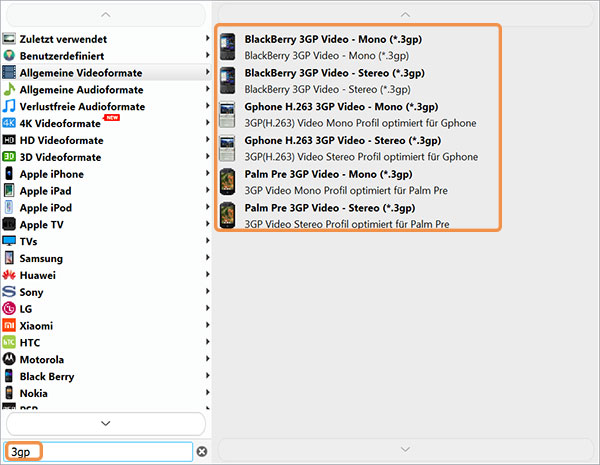Open the 3D Videoformate category

[x=106, y=157]
